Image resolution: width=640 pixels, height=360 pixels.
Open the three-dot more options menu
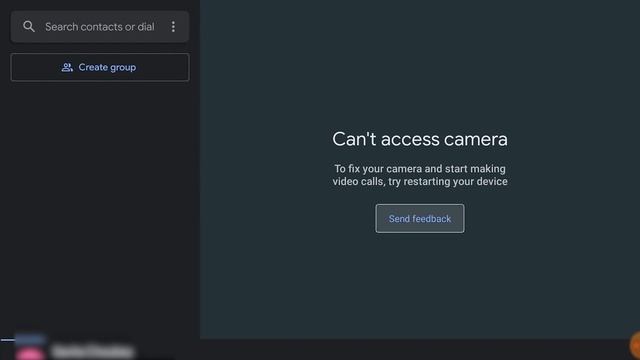pyautogui.click(x=173, y=27)
